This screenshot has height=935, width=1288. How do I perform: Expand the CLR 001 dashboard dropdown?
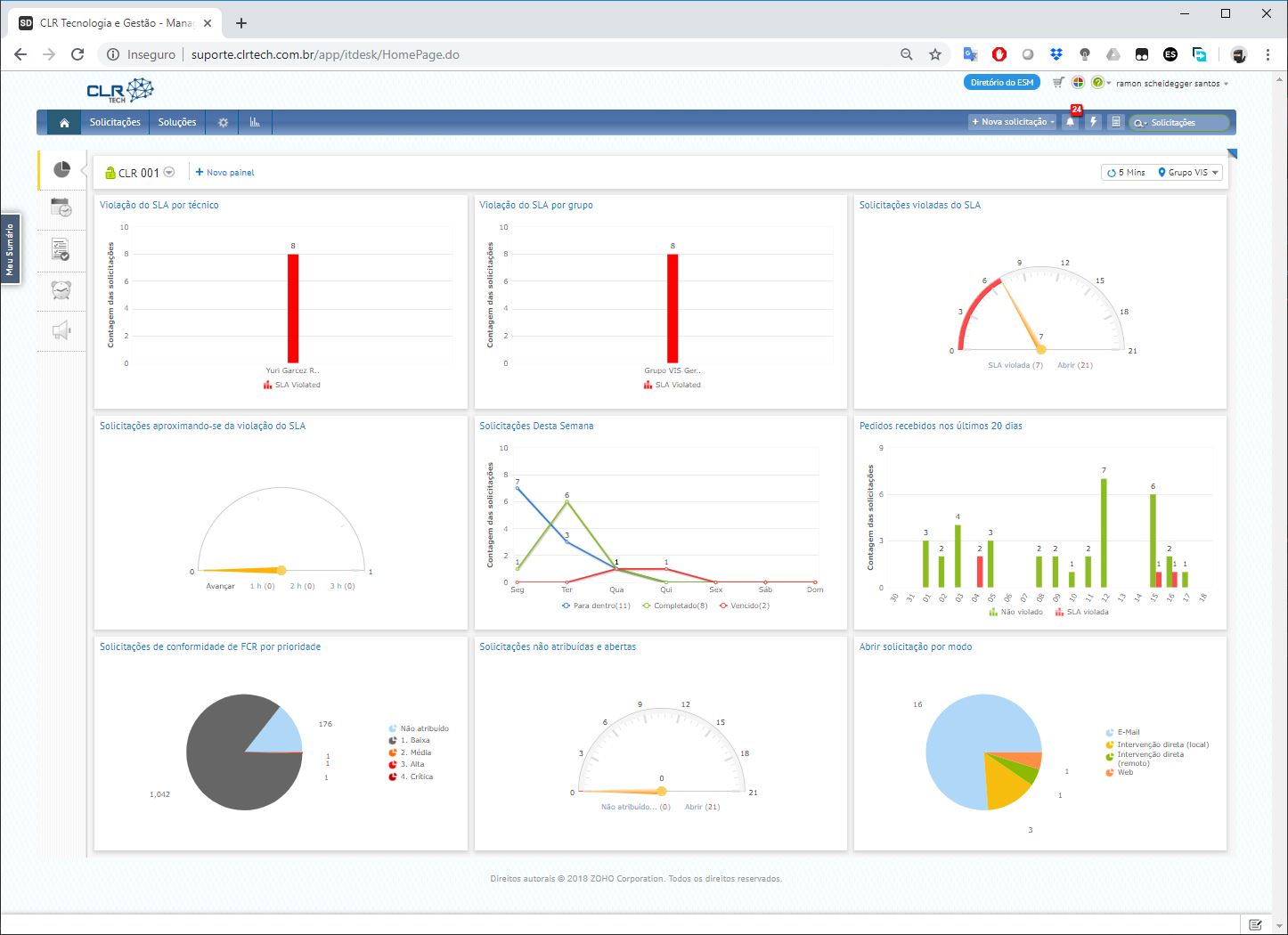pos(169,173)
